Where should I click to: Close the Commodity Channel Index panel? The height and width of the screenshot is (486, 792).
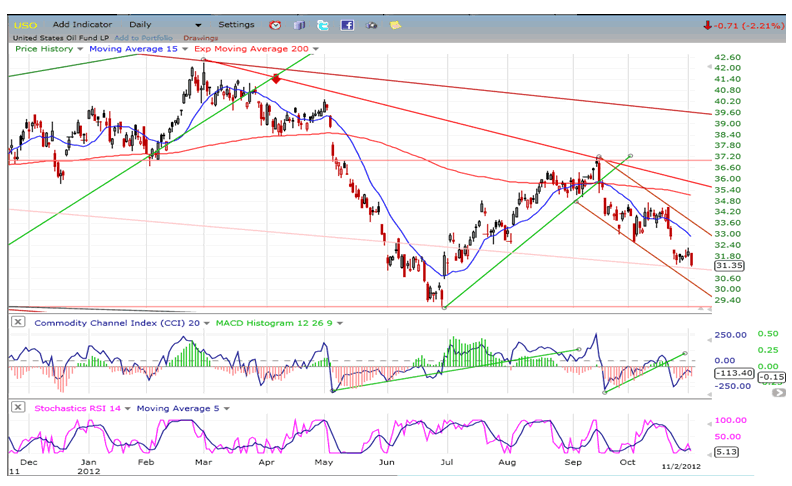19,322
